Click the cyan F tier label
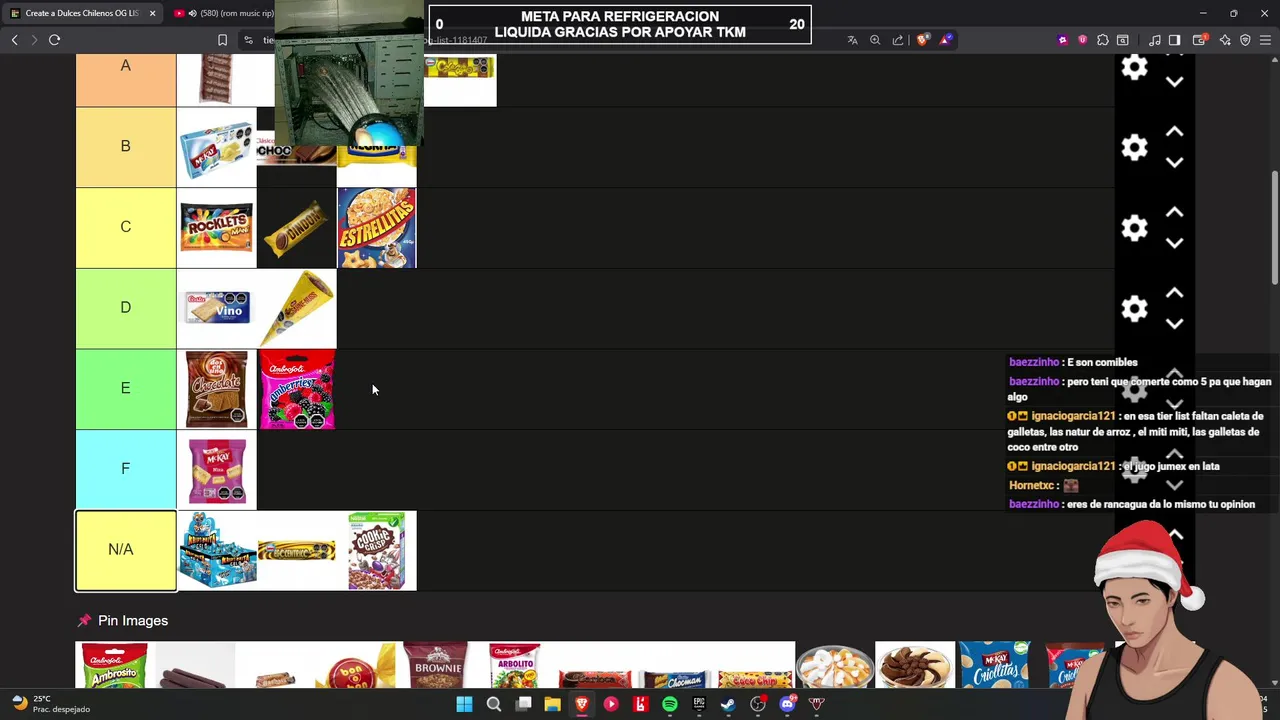Image resolution: width=1280 pixels, height=720 pixels. (125, 469)
